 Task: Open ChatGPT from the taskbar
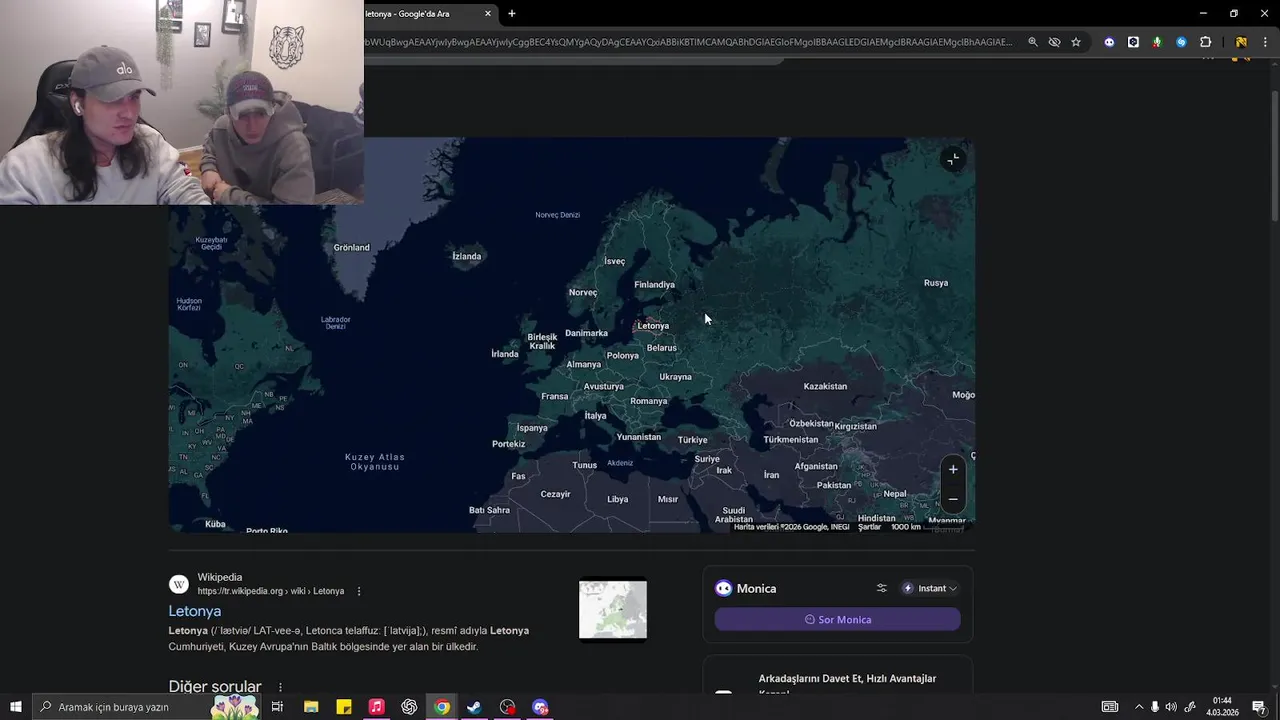409,707
